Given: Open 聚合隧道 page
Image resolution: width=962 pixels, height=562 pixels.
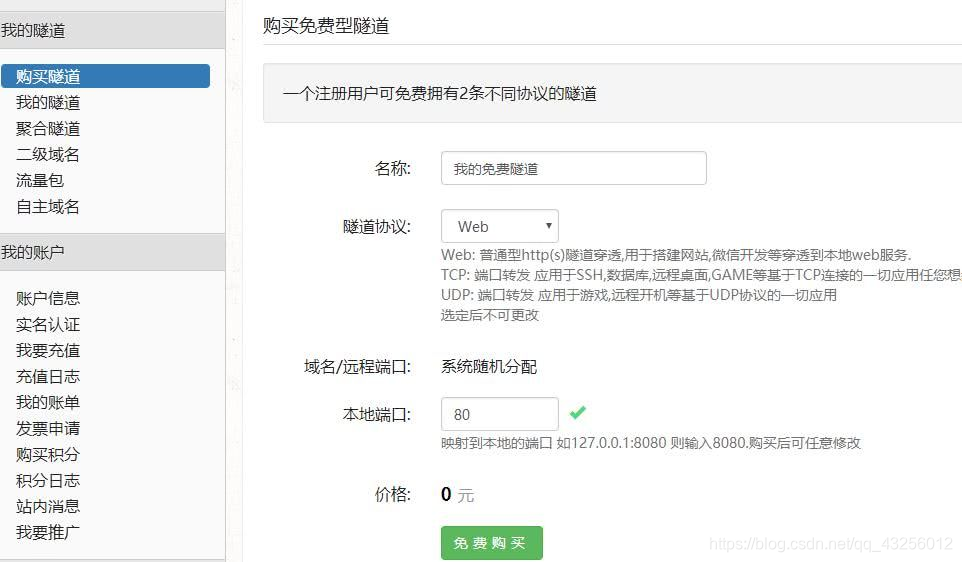Looking at the screenshot, I should [x=48, y=128].
